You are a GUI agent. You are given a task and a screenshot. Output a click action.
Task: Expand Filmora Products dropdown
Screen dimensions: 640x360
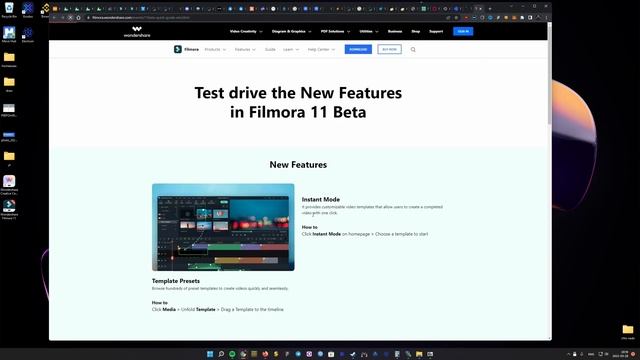(x=215, y=49)
